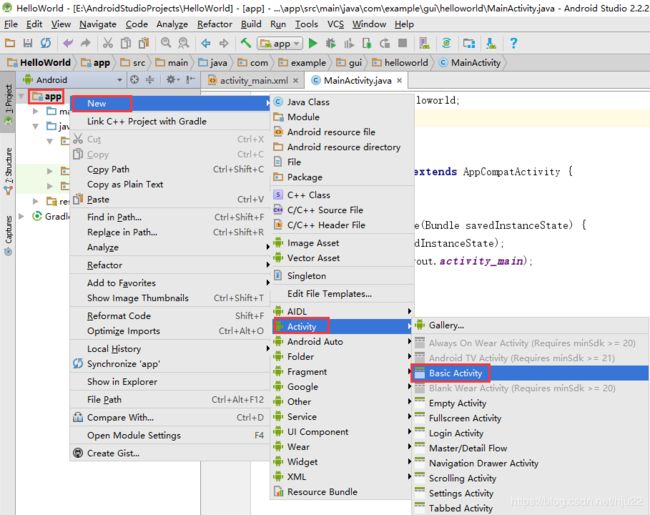650x515 pixels.
Task: Expand the Widget submenu entry
Action: tap(342, 462)
